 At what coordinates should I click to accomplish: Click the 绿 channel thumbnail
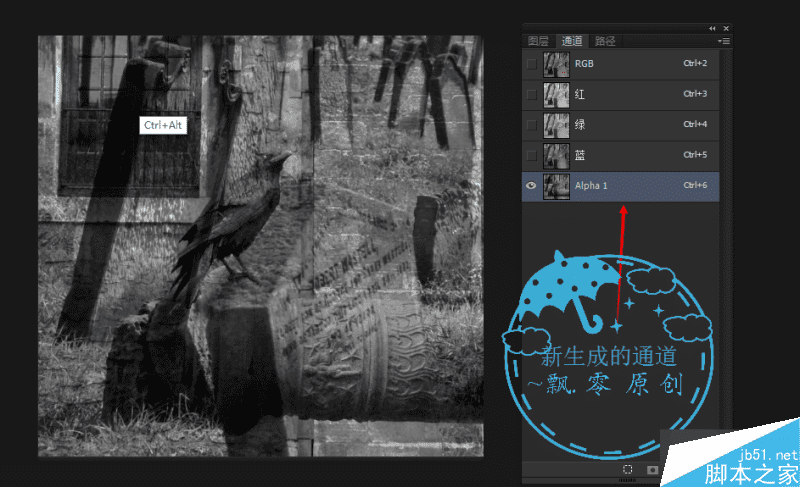556,125
